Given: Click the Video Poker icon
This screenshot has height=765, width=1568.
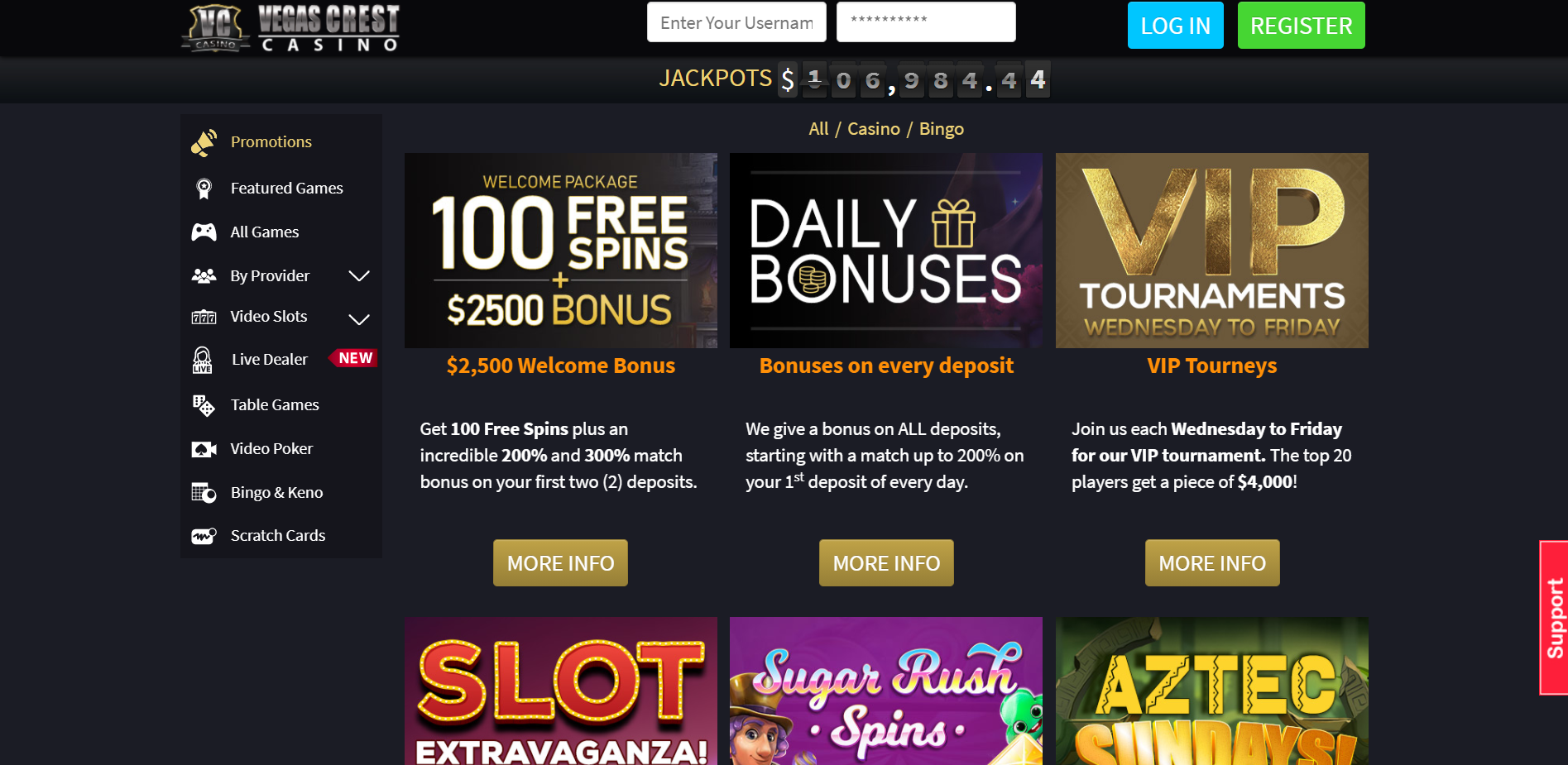Looking at the screenshot, I should [204, 449].
